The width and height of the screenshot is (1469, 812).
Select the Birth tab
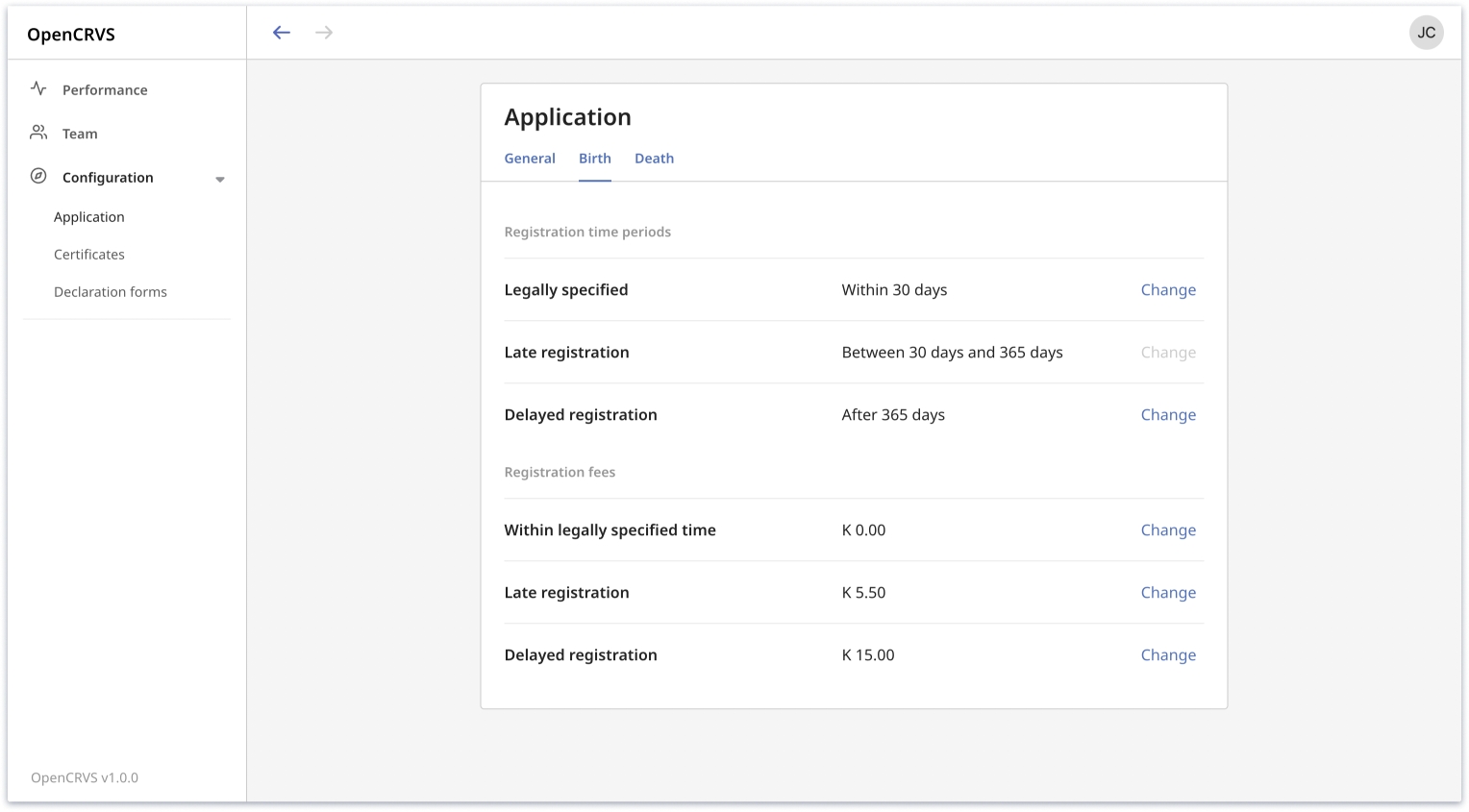click(594, 159)
